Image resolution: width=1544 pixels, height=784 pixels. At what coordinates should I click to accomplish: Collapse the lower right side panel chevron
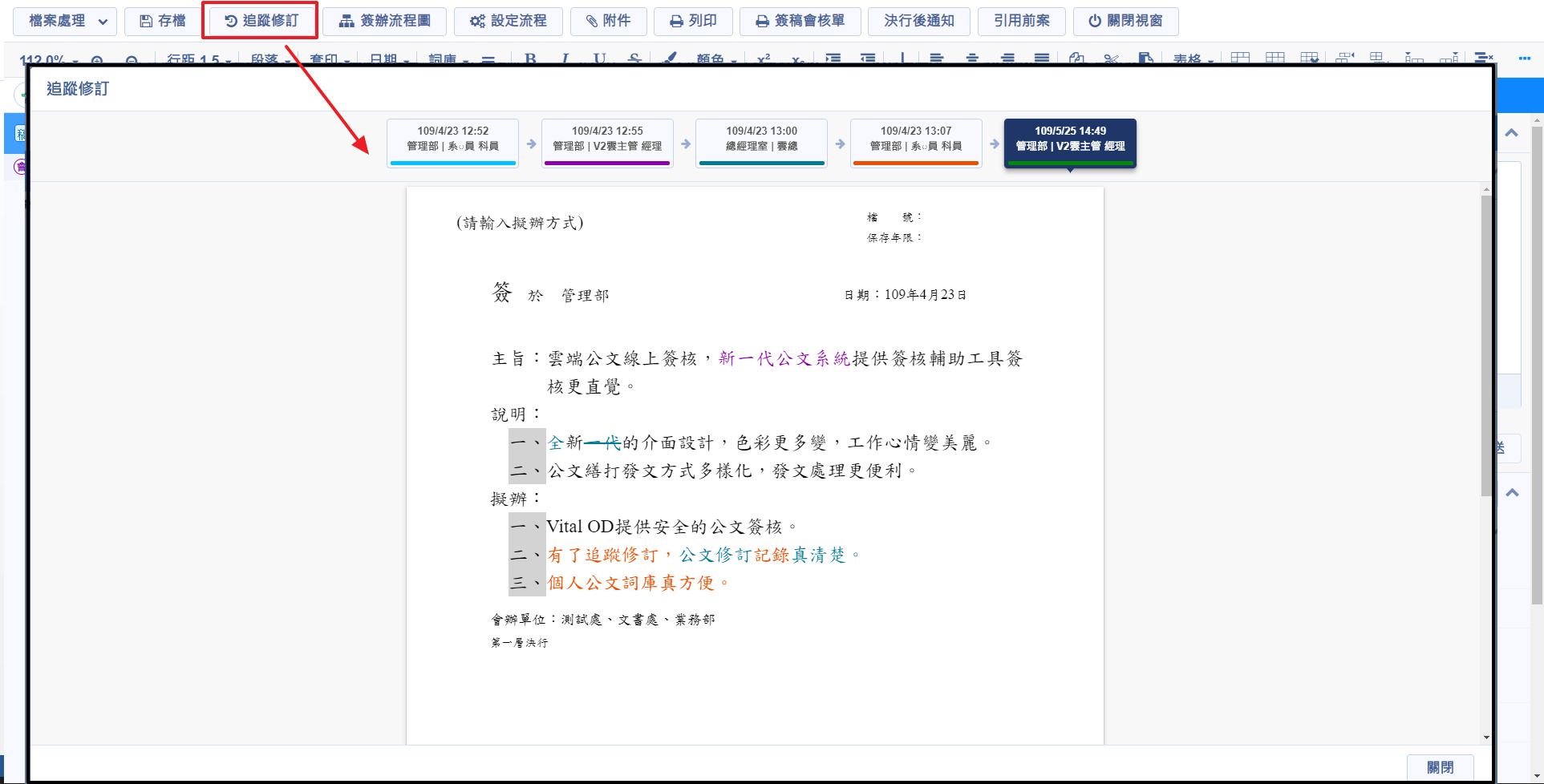(x=1511, y=493)
